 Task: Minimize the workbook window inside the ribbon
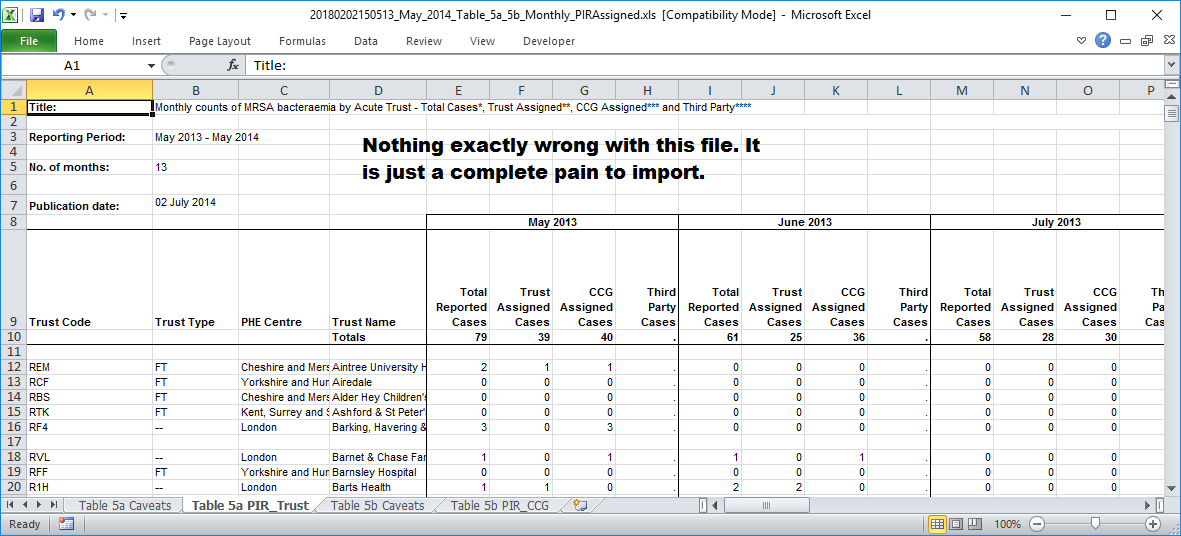coord(1125,41)
